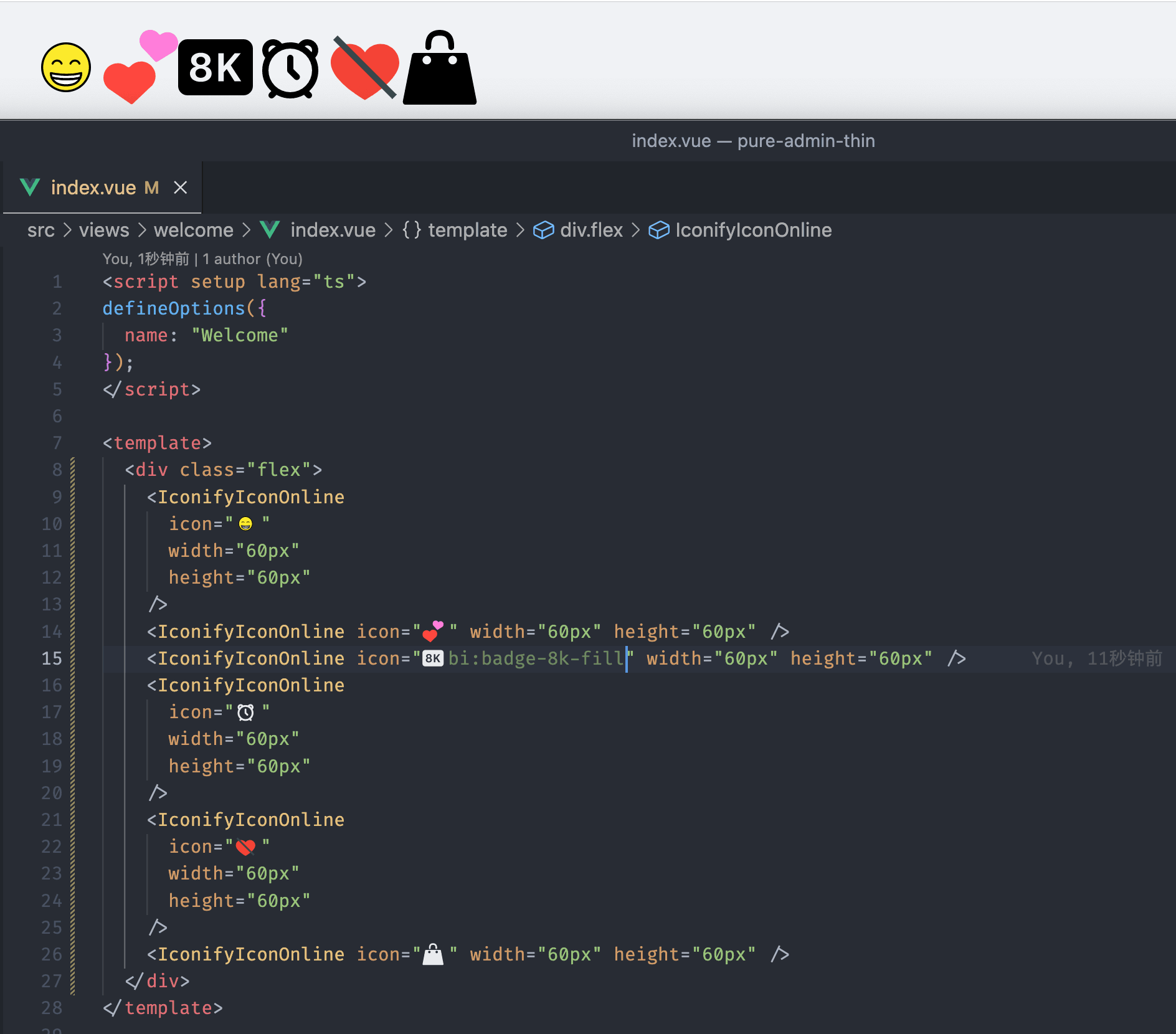
Task: Click the crossed-out heart preview icon
Action: (x=365, y=69)
